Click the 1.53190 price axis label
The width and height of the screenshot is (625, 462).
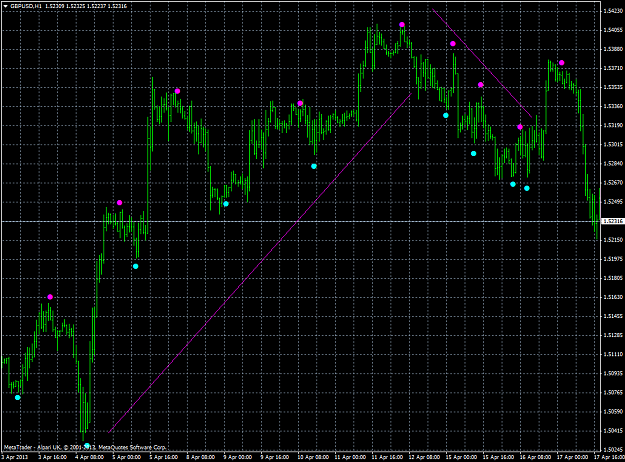click(613, 125)
